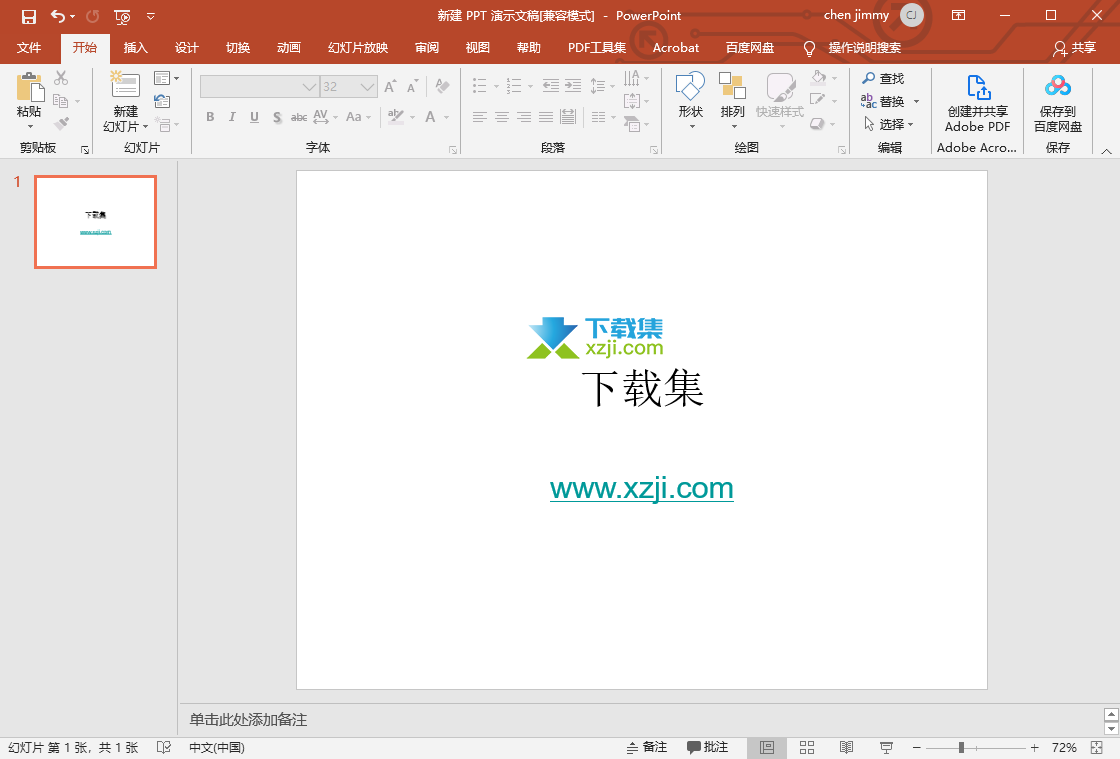Open shape fill color options
1120x759 pixels.
[823, 77]
